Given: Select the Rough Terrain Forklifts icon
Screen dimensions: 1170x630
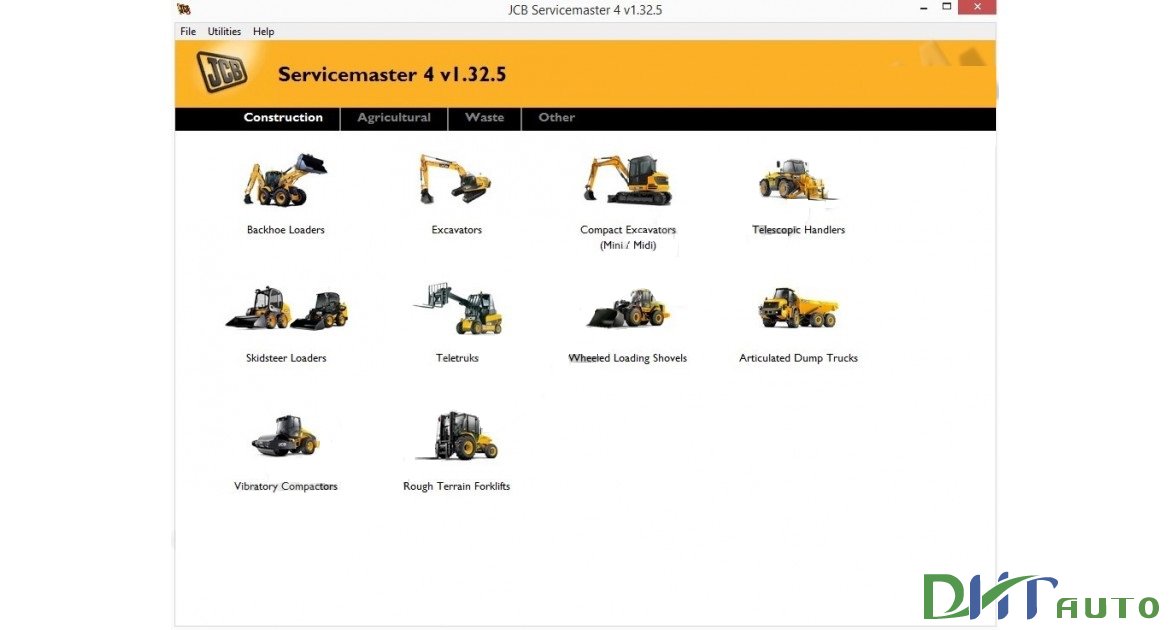Looking at the screenshot, I should point(457,436).
